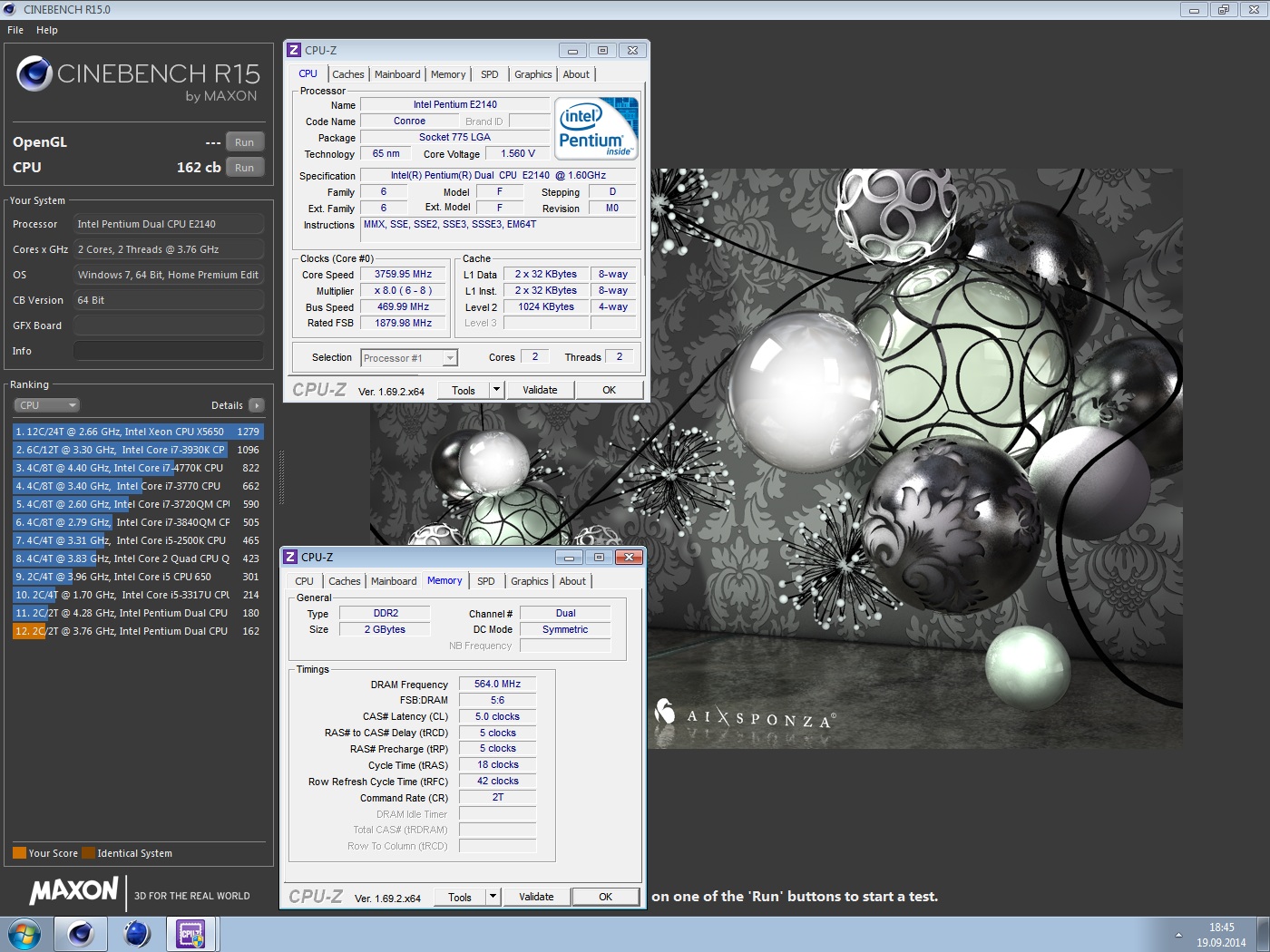
Task: Switch to Memory tab in upper CPU-Z
Action: point(448,74)
